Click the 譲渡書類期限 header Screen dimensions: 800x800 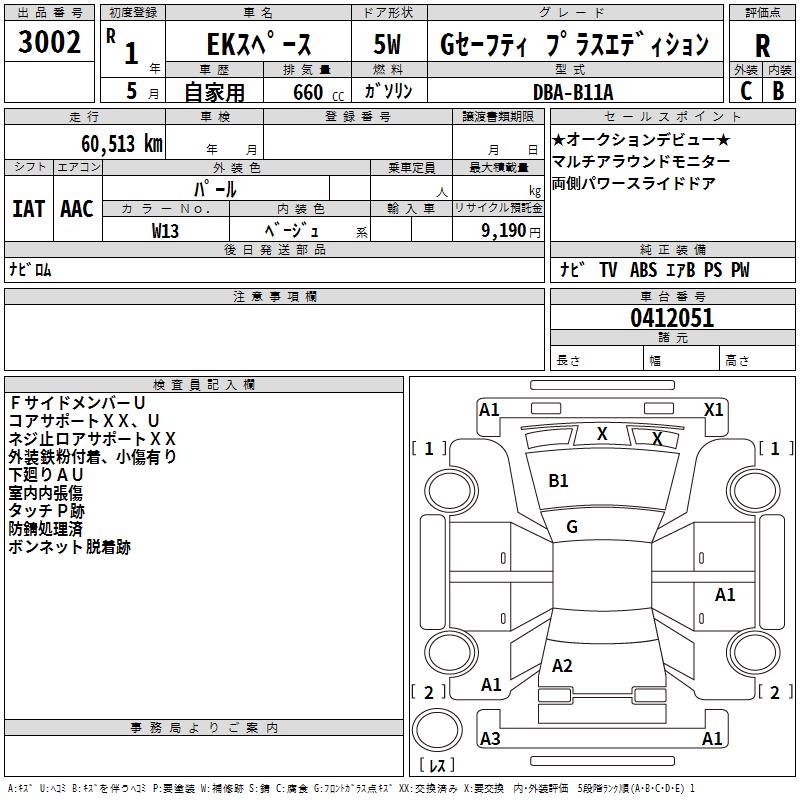tap(498, 117)
